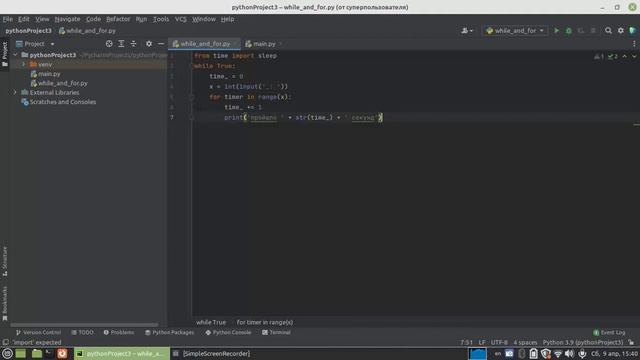Open the Window menu
The height and width of the screenshot is (360, 640).
coord(204,19)
